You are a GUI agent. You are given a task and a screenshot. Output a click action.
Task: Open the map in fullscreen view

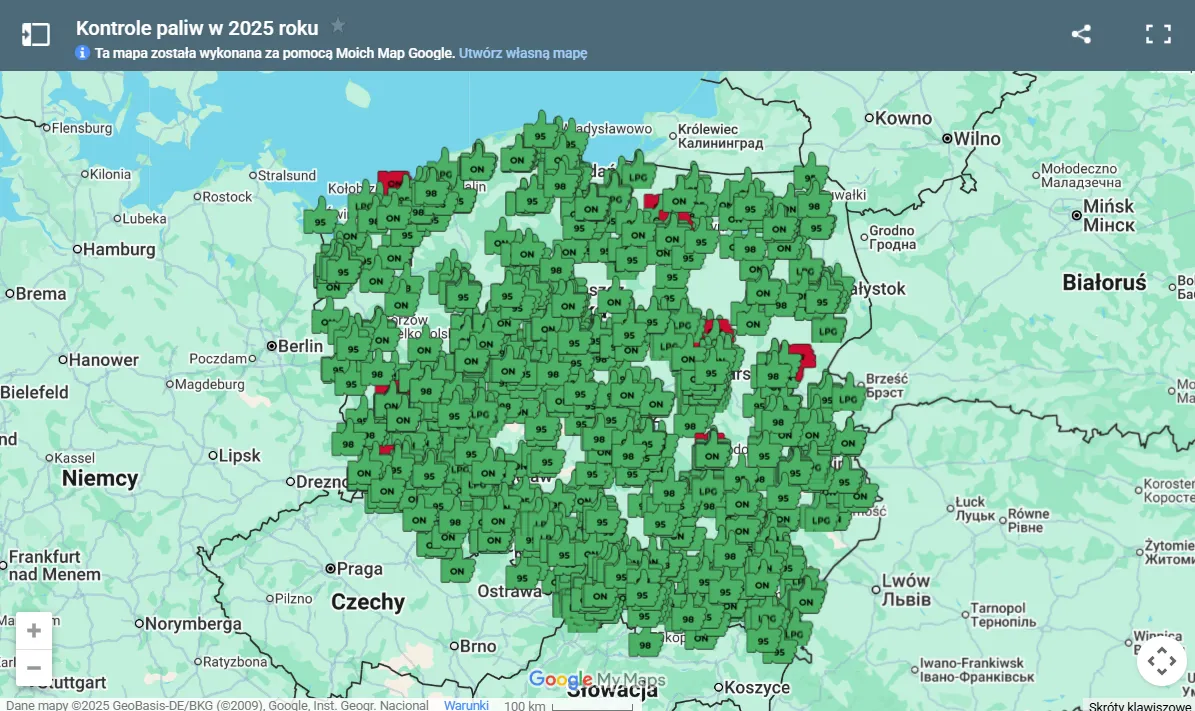[x=1158, y=34]
